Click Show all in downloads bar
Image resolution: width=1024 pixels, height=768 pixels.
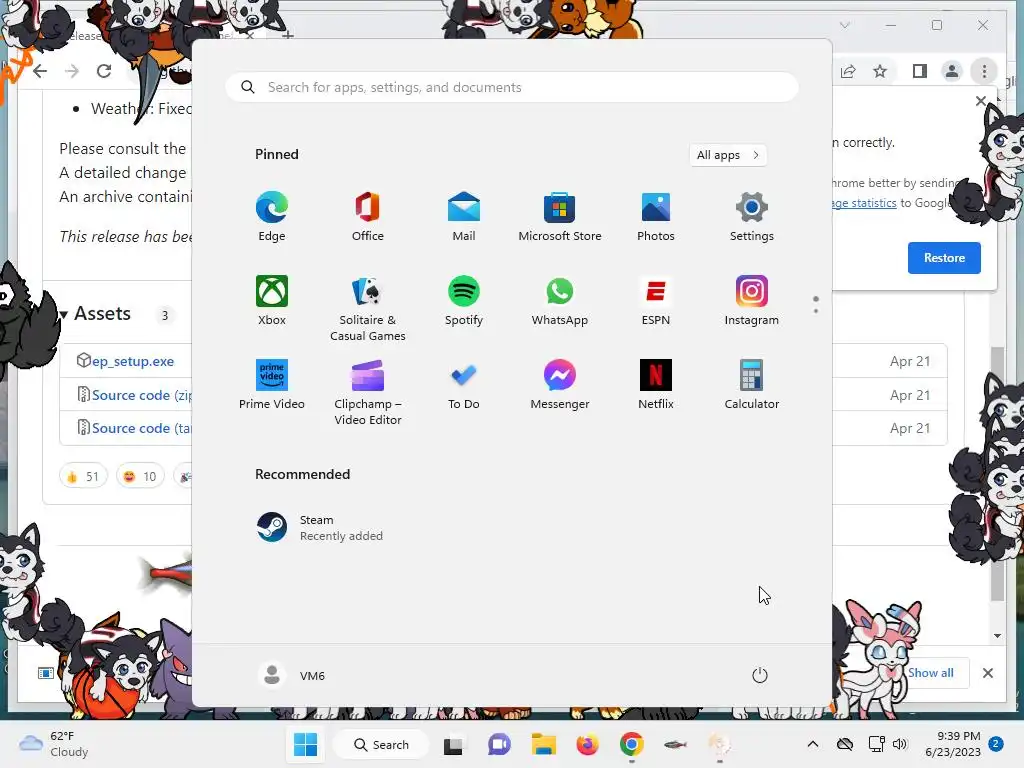click(x=931, y=673)
